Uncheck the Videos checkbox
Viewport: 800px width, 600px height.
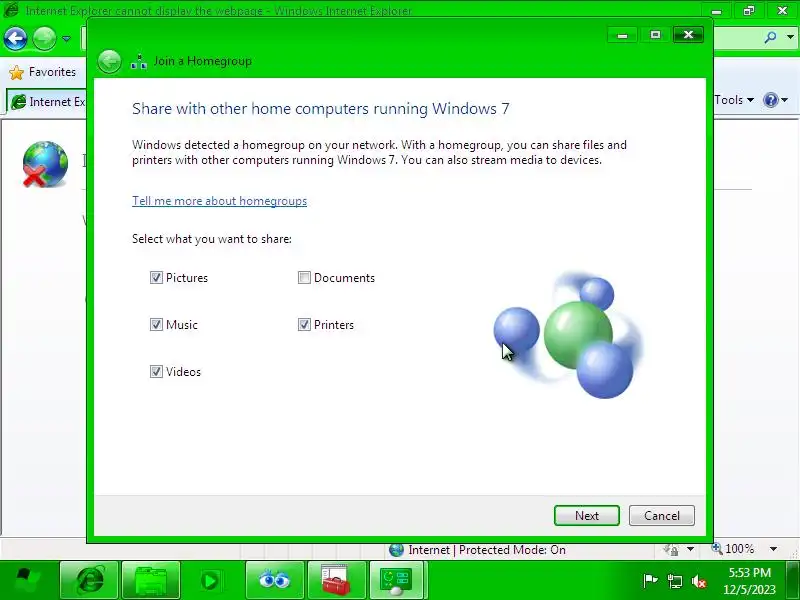pyautogui.click(x=156, y=371)
